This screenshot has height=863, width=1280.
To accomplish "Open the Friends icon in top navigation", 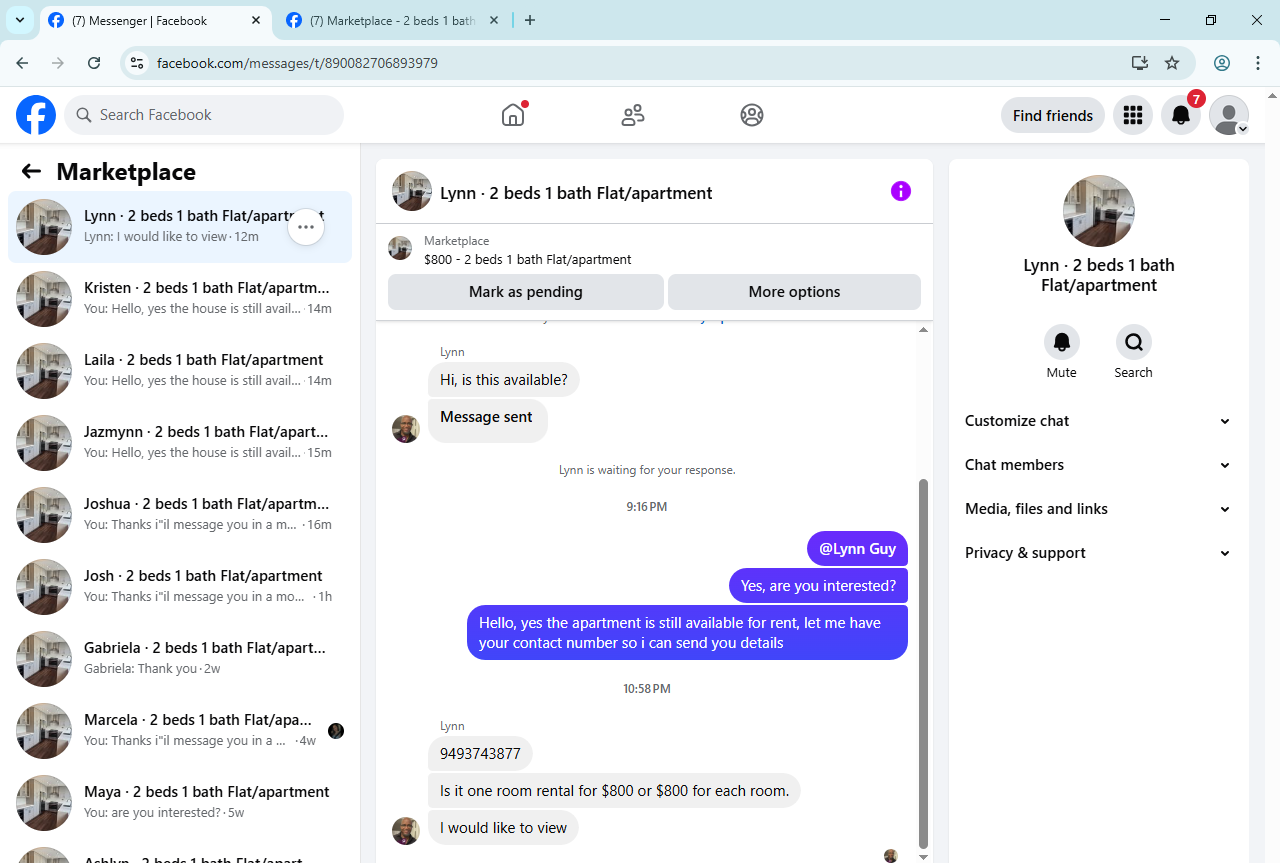I will point(633,115).
